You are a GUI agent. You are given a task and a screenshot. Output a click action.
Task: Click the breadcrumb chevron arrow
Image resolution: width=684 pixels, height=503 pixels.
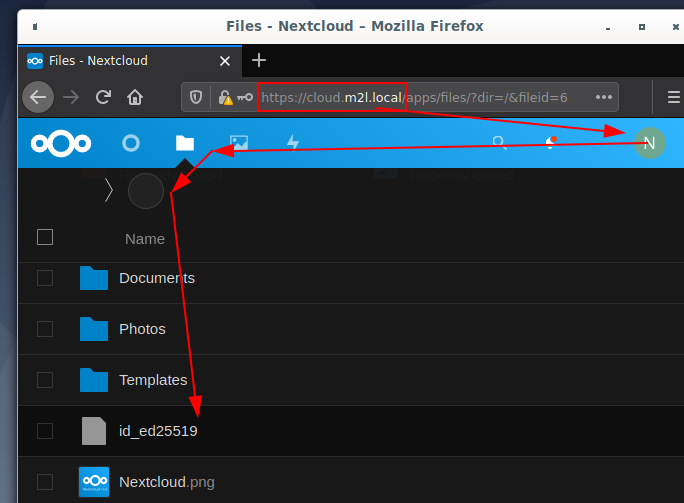click(x=109, y=191)
